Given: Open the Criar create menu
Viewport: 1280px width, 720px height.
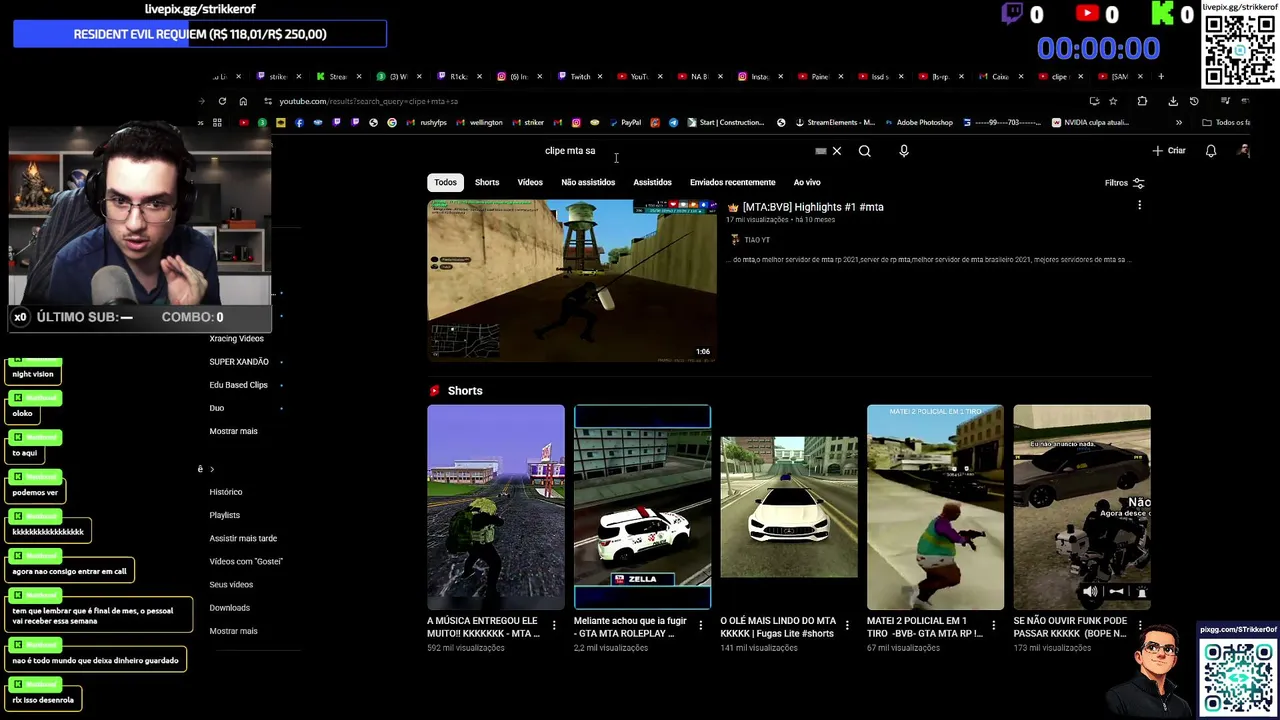Looking at the screenshot, I should (1169, 151).
